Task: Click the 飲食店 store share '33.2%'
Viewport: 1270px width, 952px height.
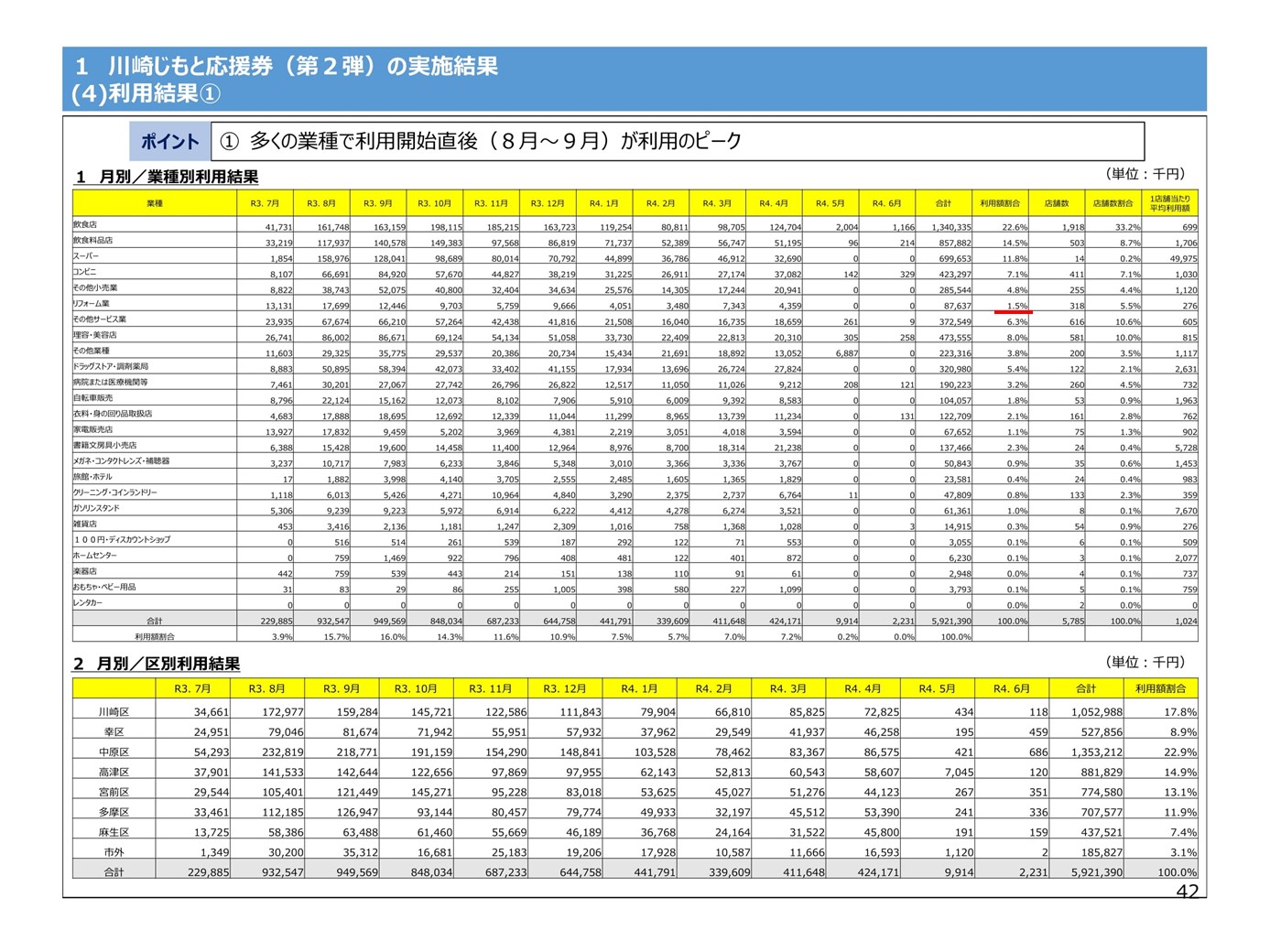Action: point(1128,227)
